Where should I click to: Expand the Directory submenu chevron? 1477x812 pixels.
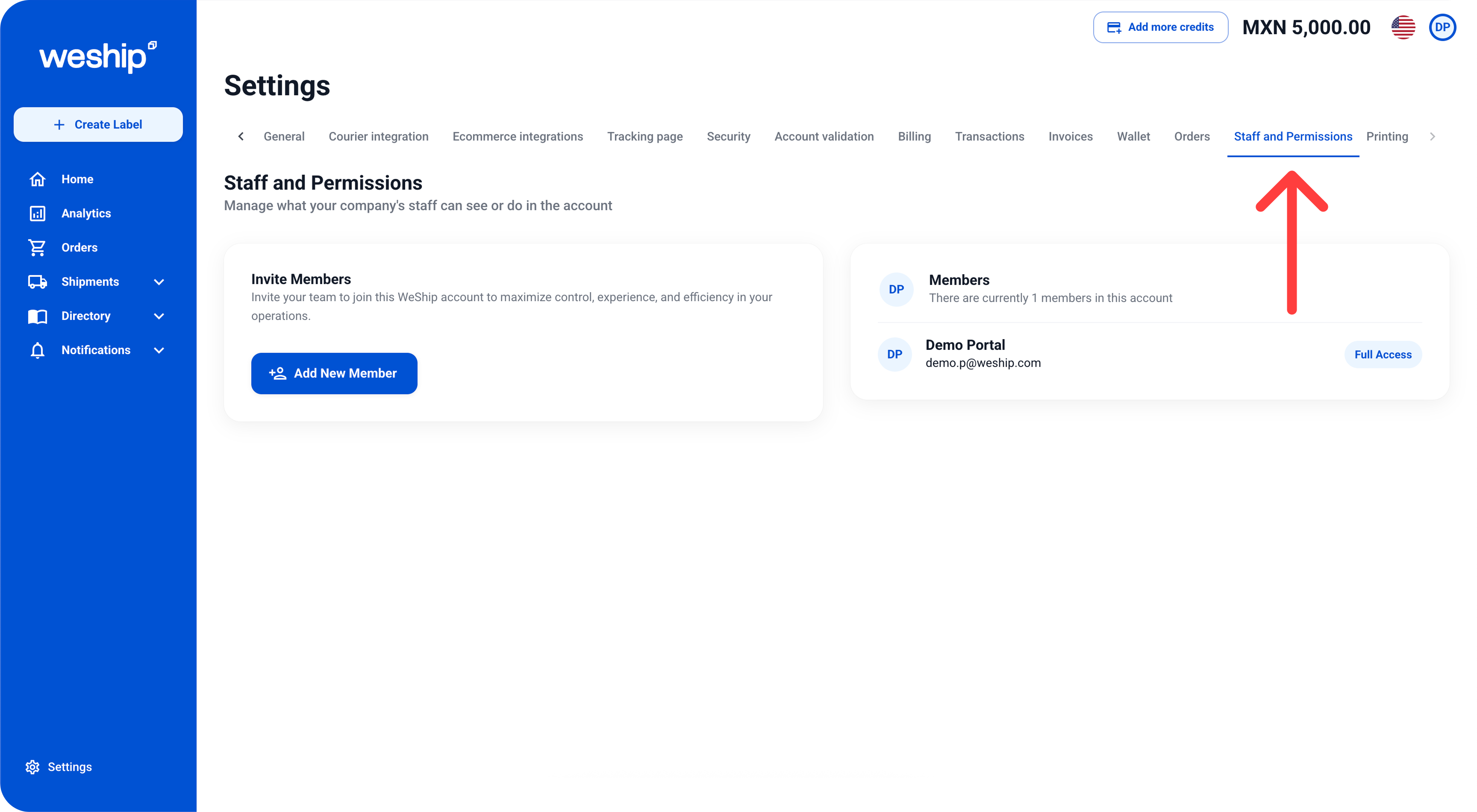[159, 316]
